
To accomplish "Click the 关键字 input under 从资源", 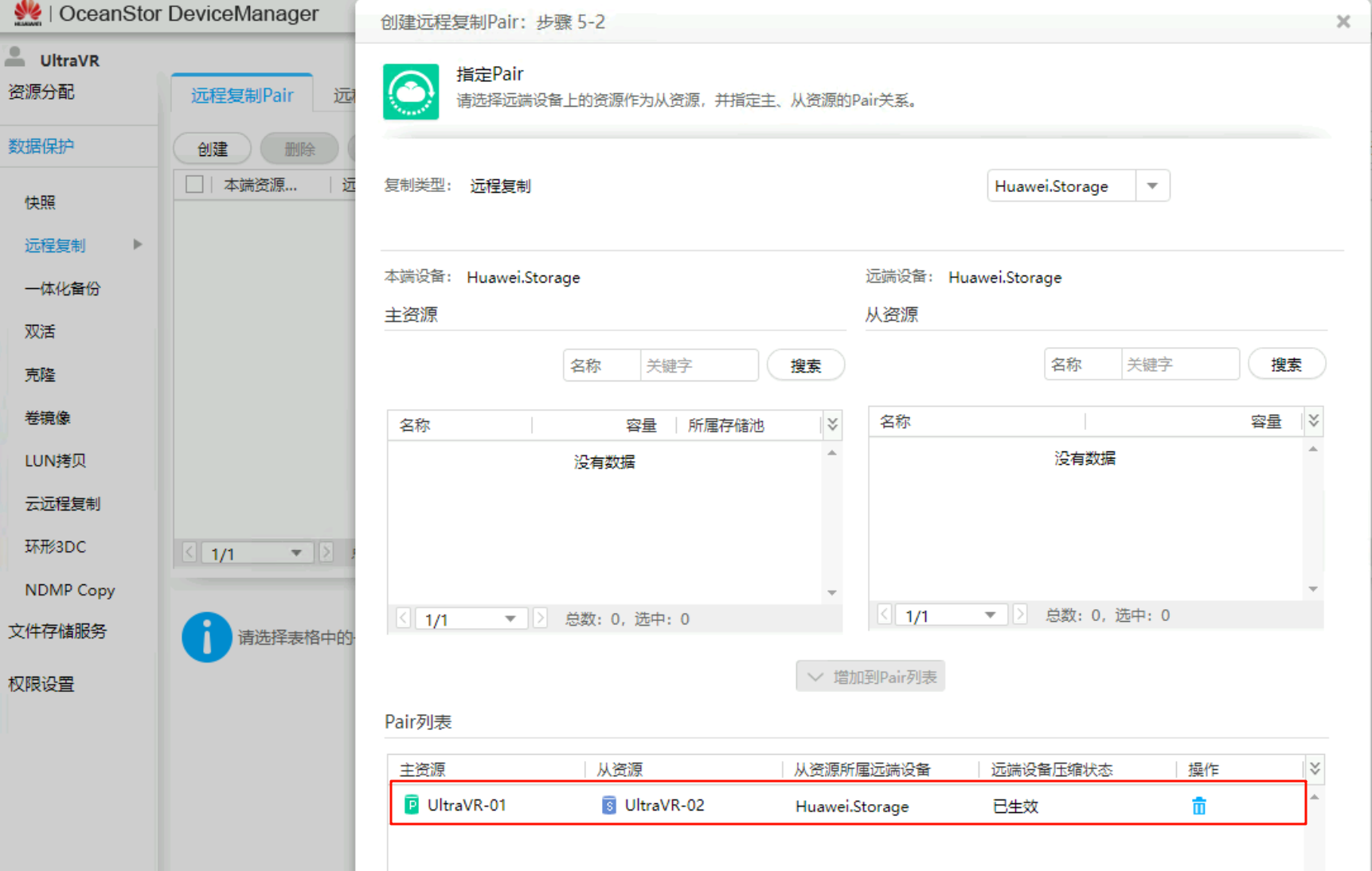I will [x=1179, y=365].
